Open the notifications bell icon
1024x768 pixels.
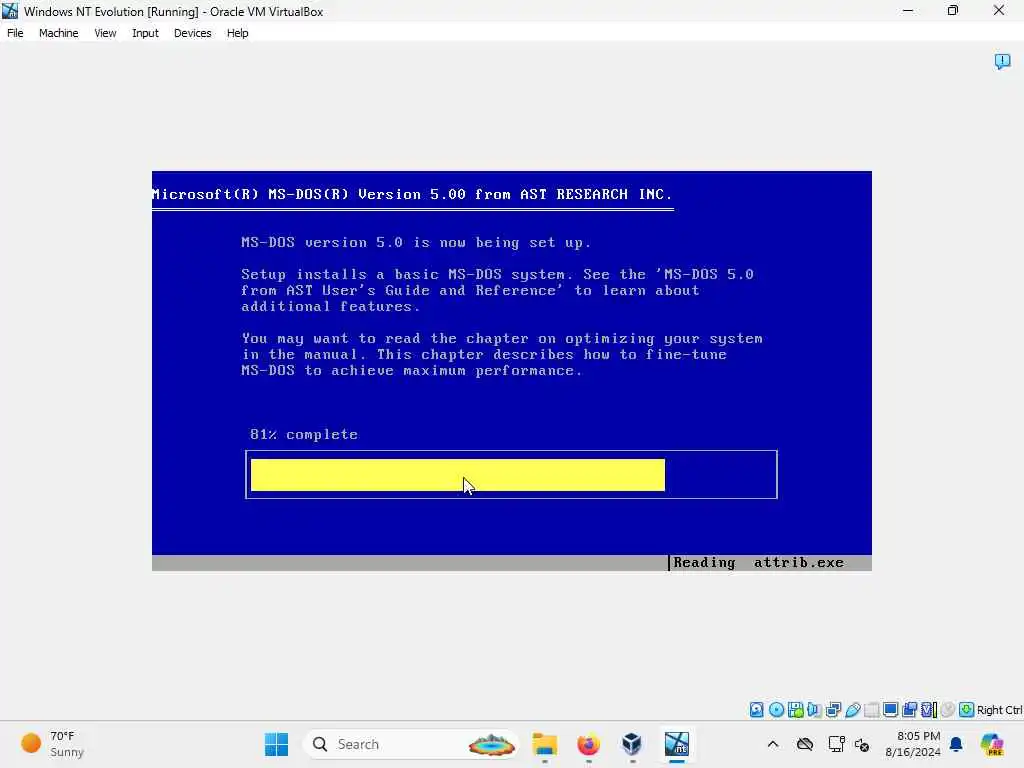[x=956, y=744]
